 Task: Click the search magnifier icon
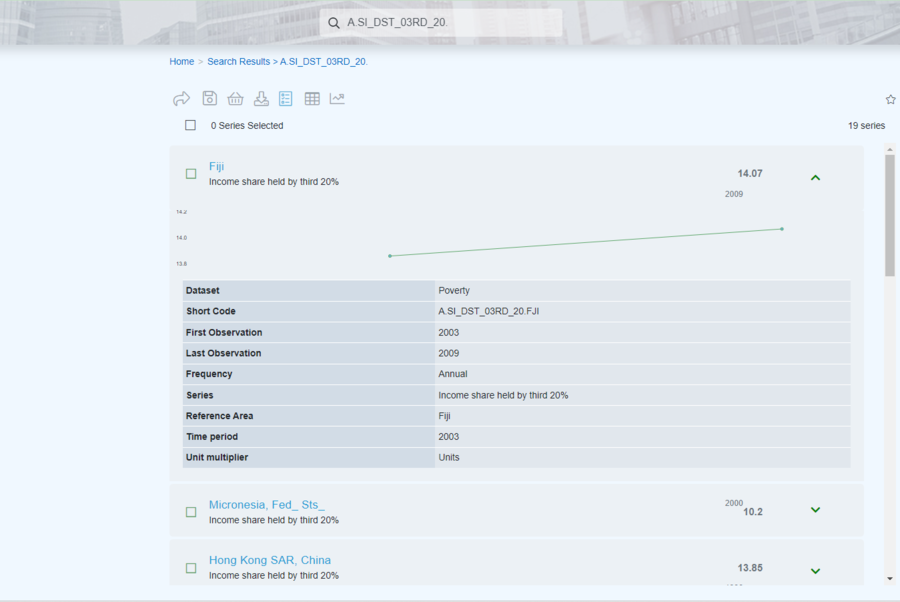(334, 23)
